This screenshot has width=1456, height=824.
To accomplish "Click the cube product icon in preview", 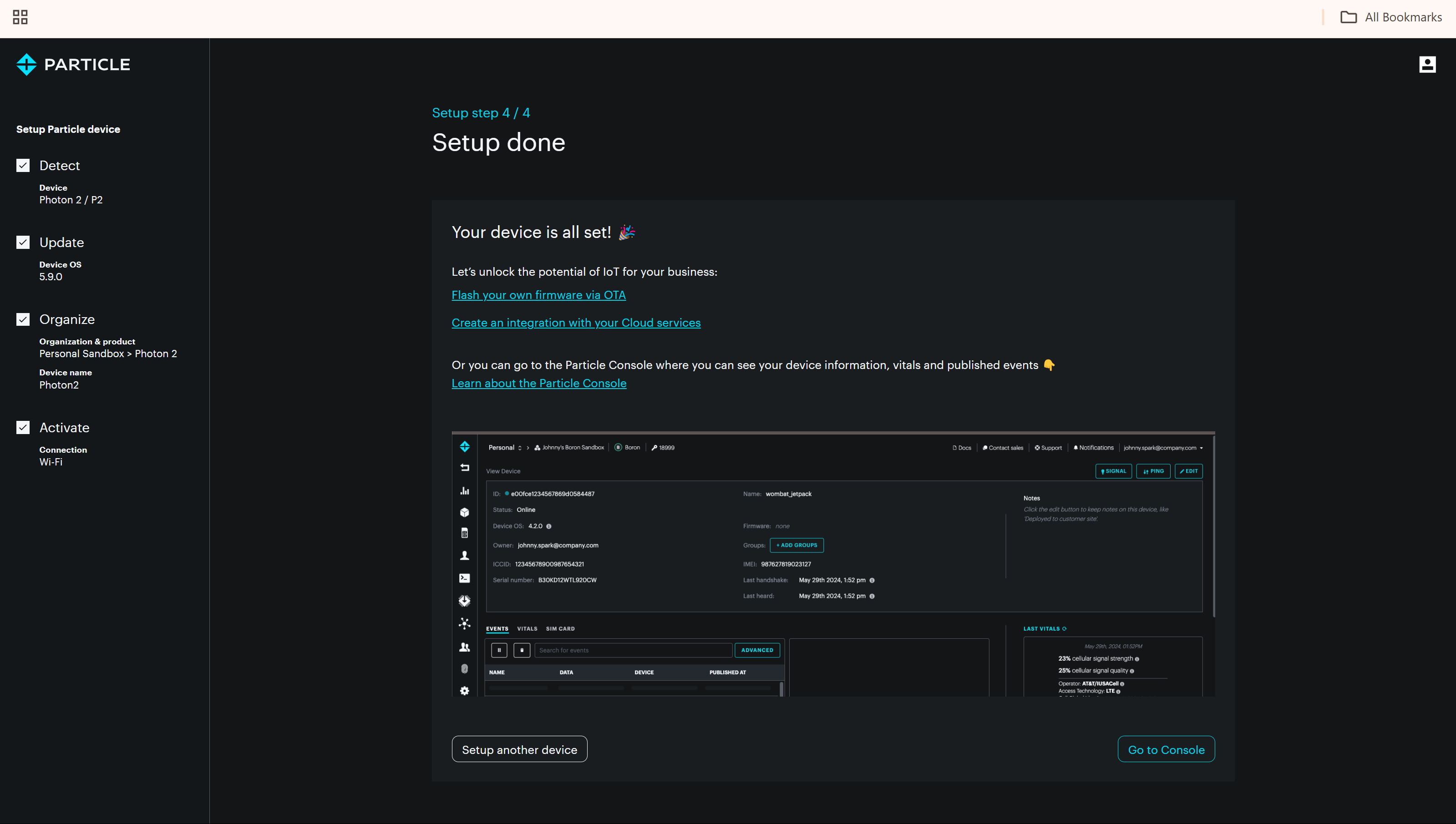I will click(x=464, y=512).
